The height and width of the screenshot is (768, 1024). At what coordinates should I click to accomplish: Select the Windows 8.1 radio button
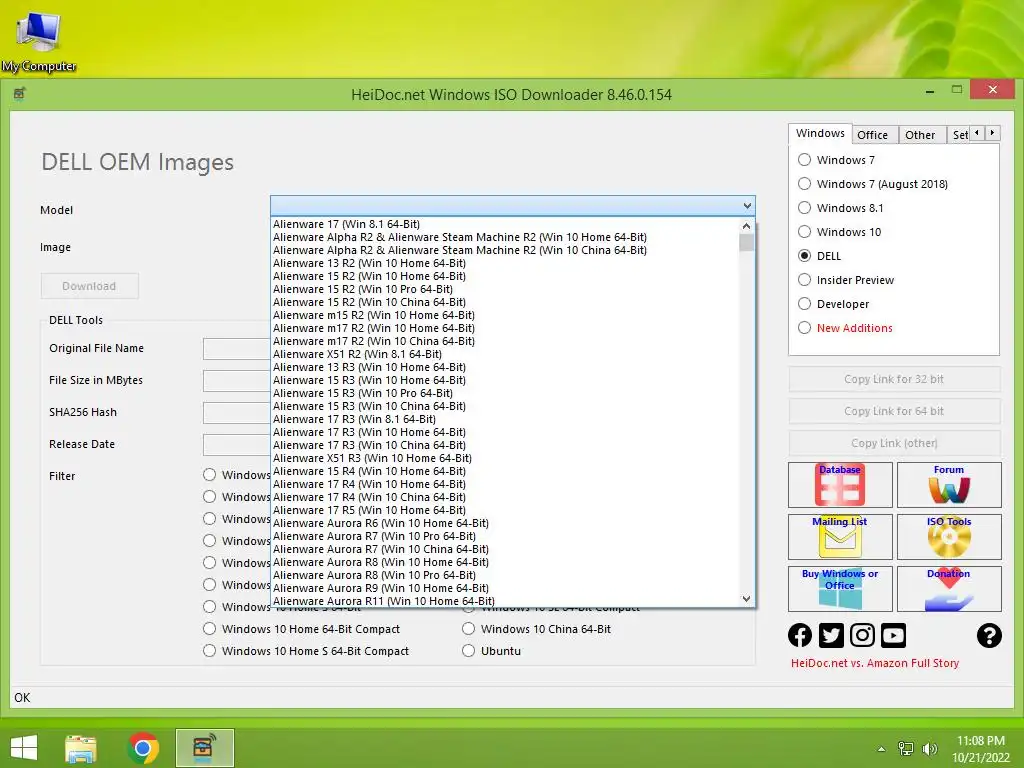pyautogui.click(x=805, y=208)
